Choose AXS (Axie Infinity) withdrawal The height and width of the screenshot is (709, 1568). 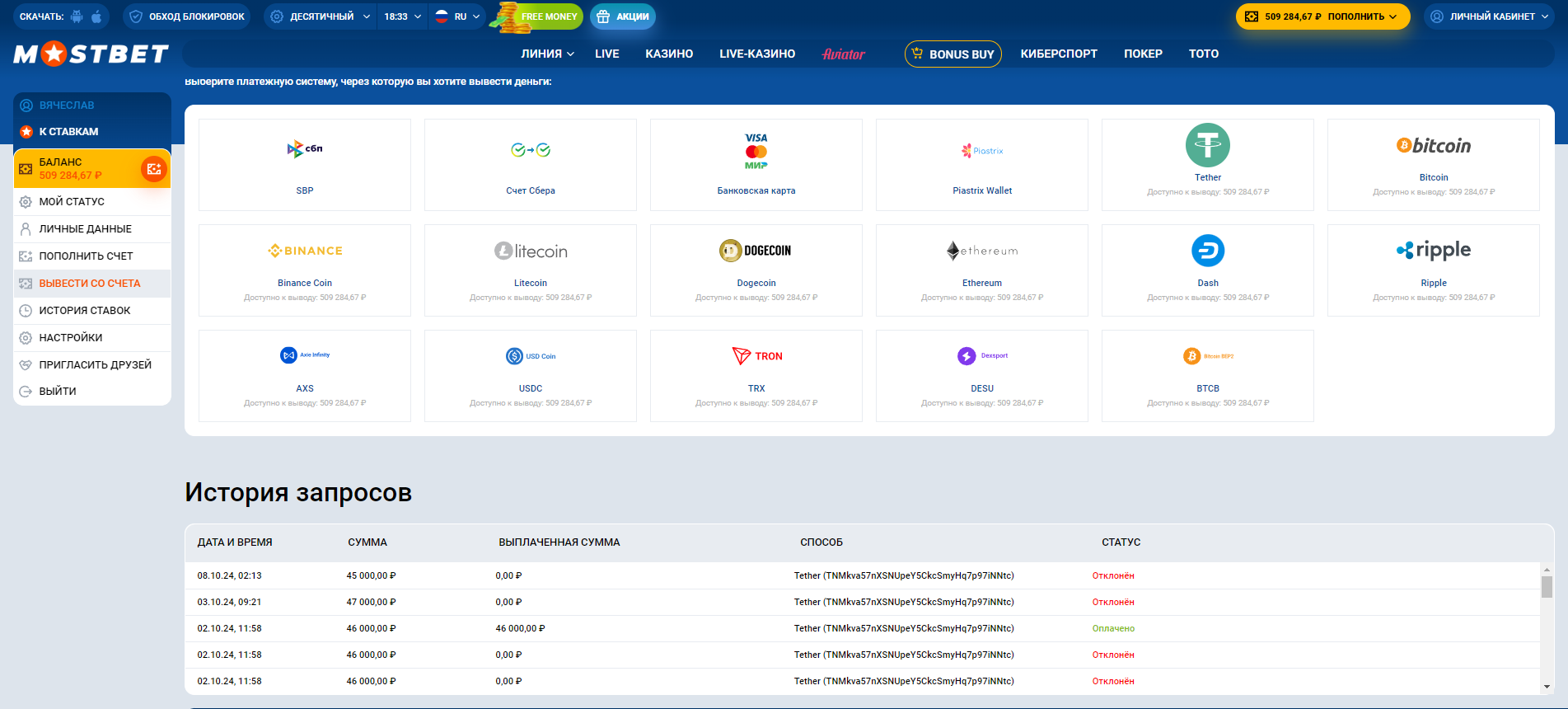click(x=305, y=376)
